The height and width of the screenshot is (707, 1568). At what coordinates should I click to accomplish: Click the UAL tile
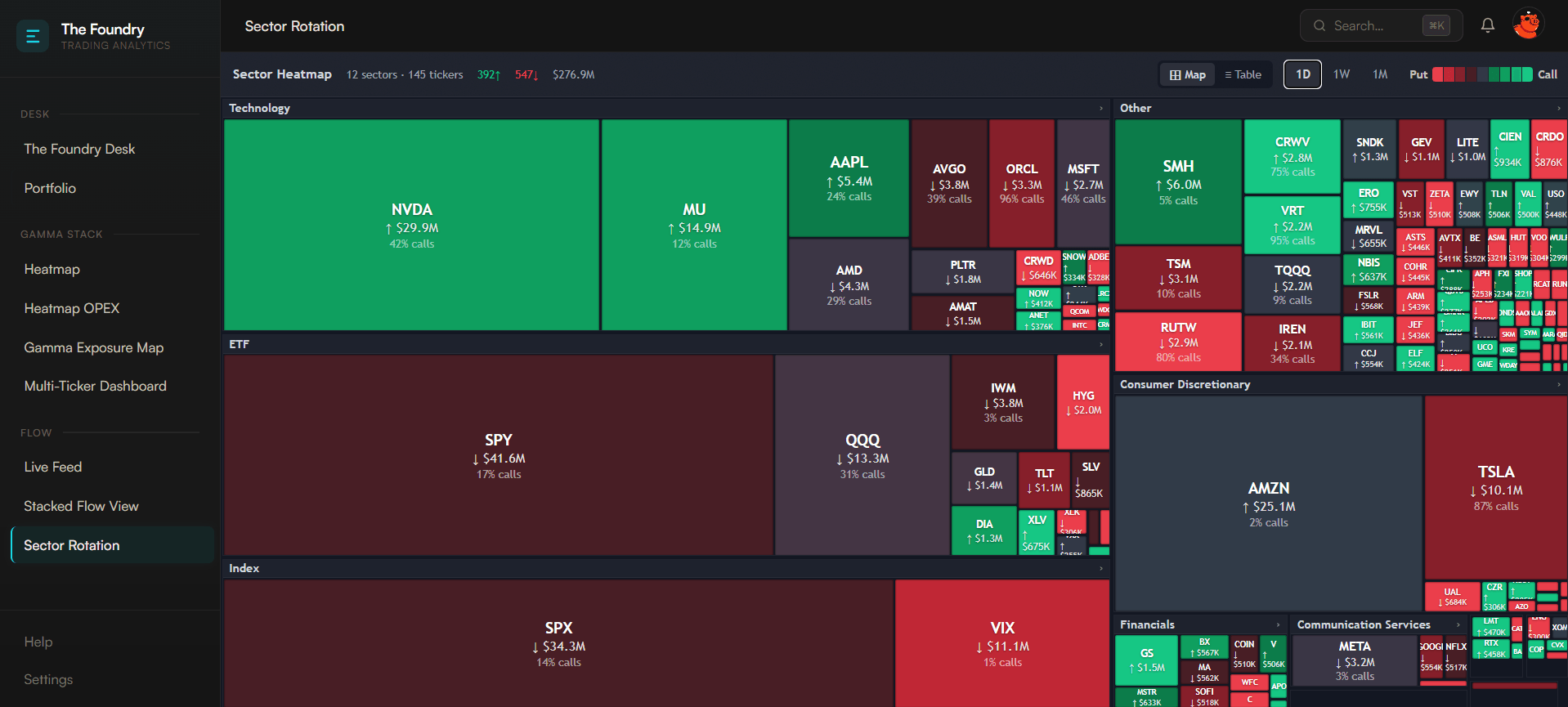(1452, 597)
